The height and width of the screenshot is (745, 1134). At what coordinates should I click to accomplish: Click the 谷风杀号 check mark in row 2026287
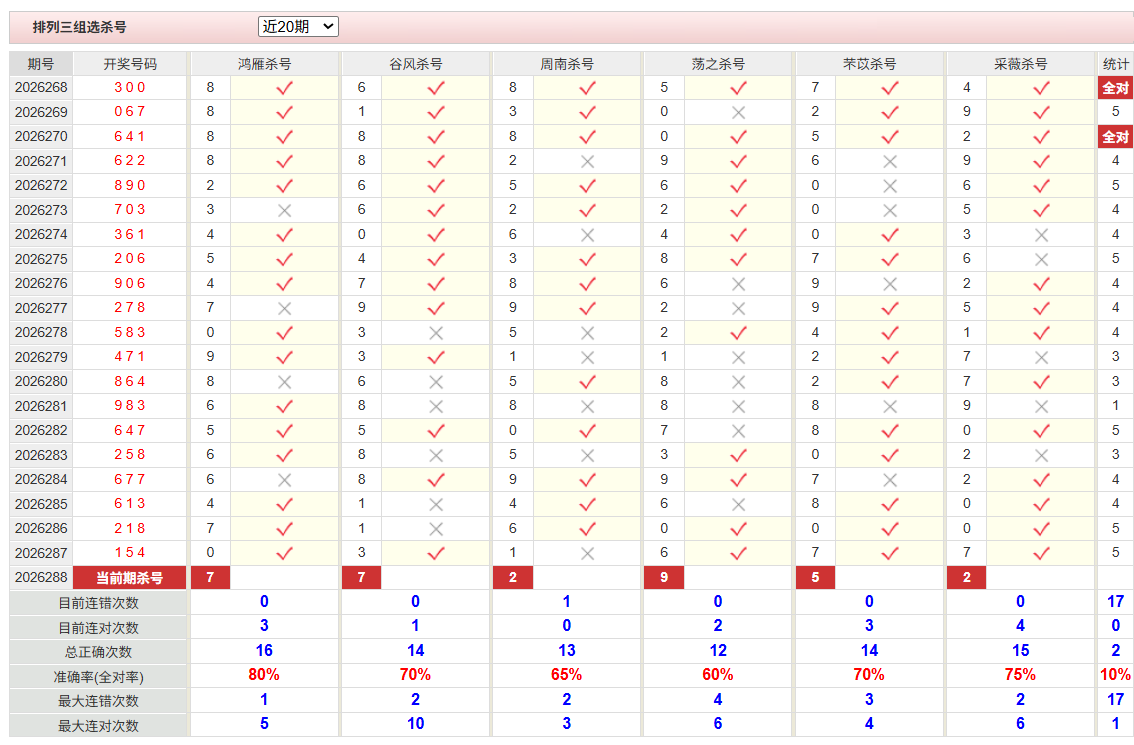pyautogui.click(x=435, y=553)
